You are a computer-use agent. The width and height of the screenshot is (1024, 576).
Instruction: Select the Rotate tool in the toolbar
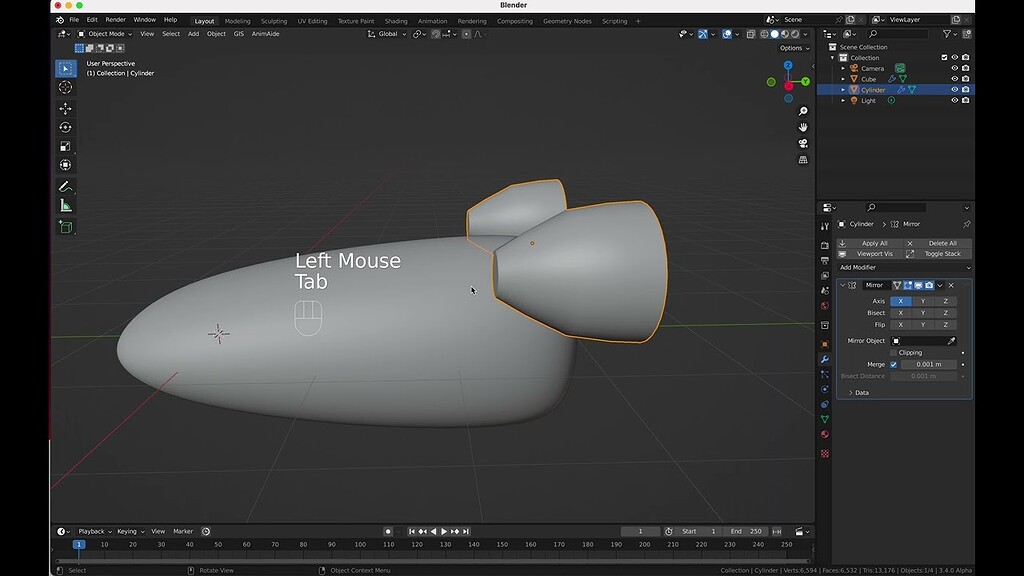pos(65,127)
